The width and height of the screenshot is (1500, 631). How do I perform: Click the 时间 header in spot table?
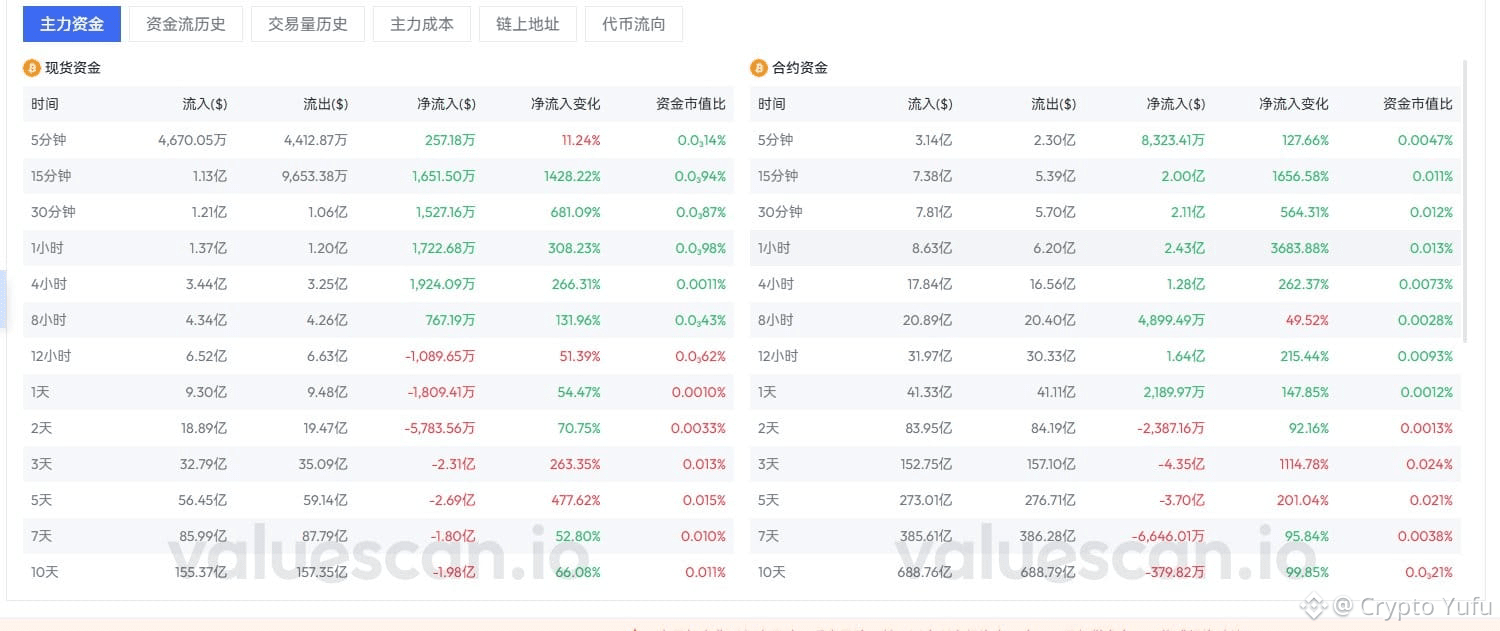pyautogui.click(x=45, y=104)
